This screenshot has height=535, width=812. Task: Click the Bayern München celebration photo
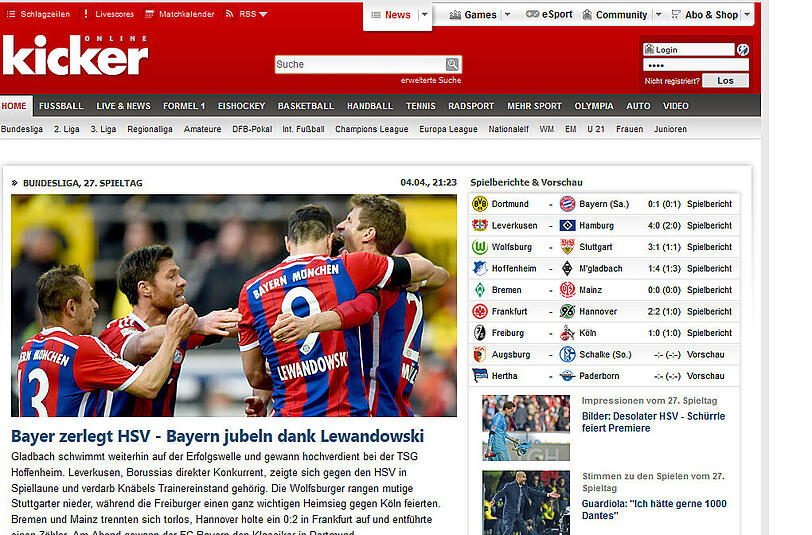(x=234, y=306)
